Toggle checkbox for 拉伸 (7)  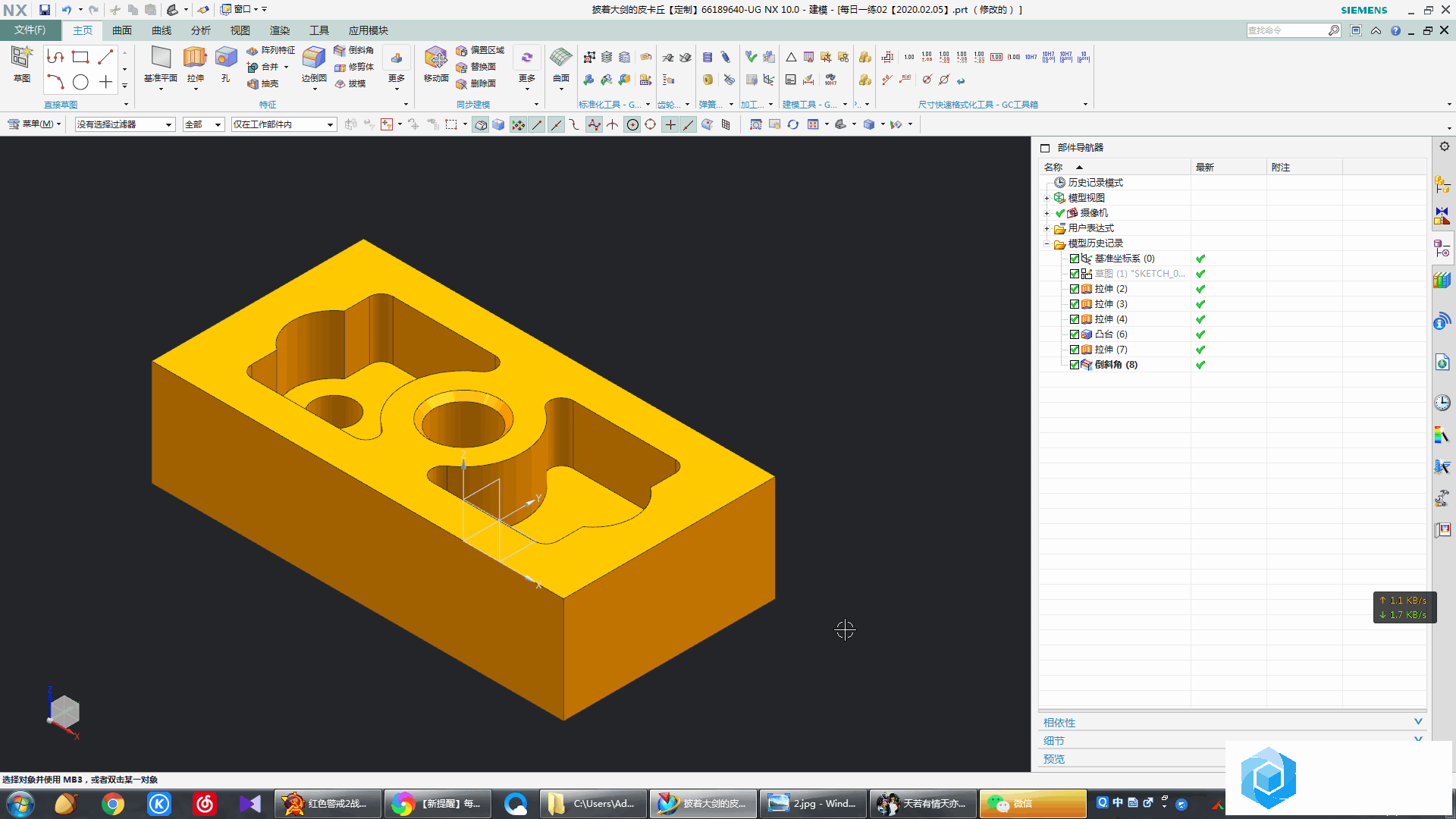1075,350
